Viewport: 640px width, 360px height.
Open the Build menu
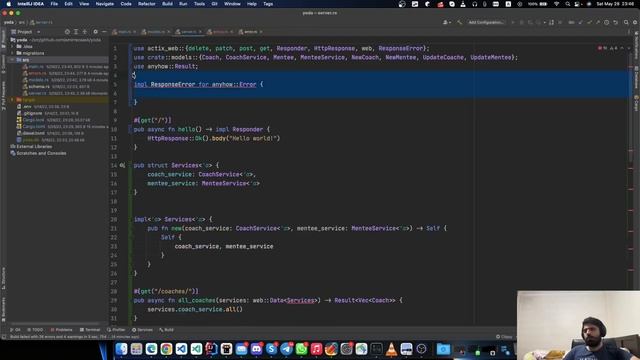pos(167,4)
